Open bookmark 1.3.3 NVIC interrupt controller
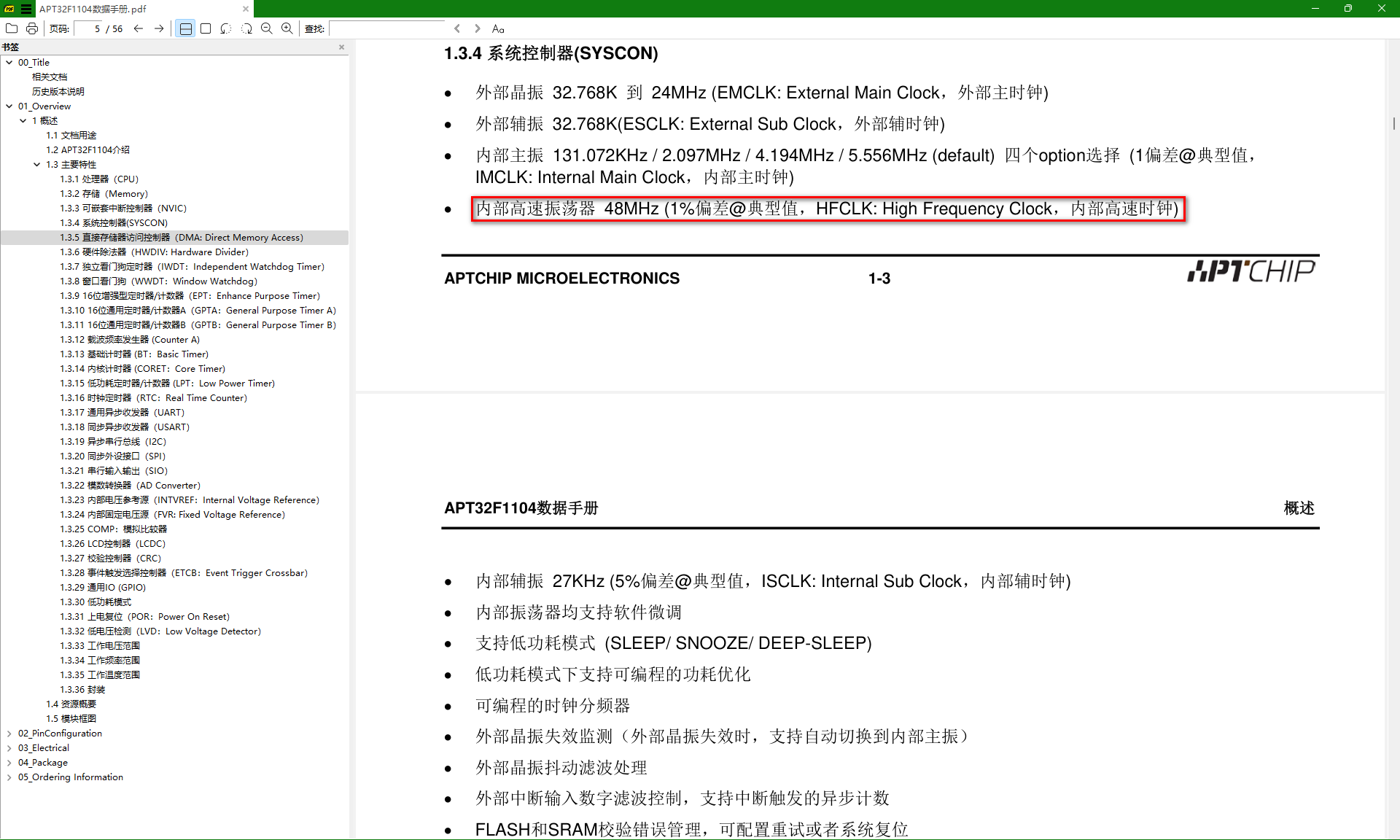This screenshot has width=1400, height=840. point(123,209)
